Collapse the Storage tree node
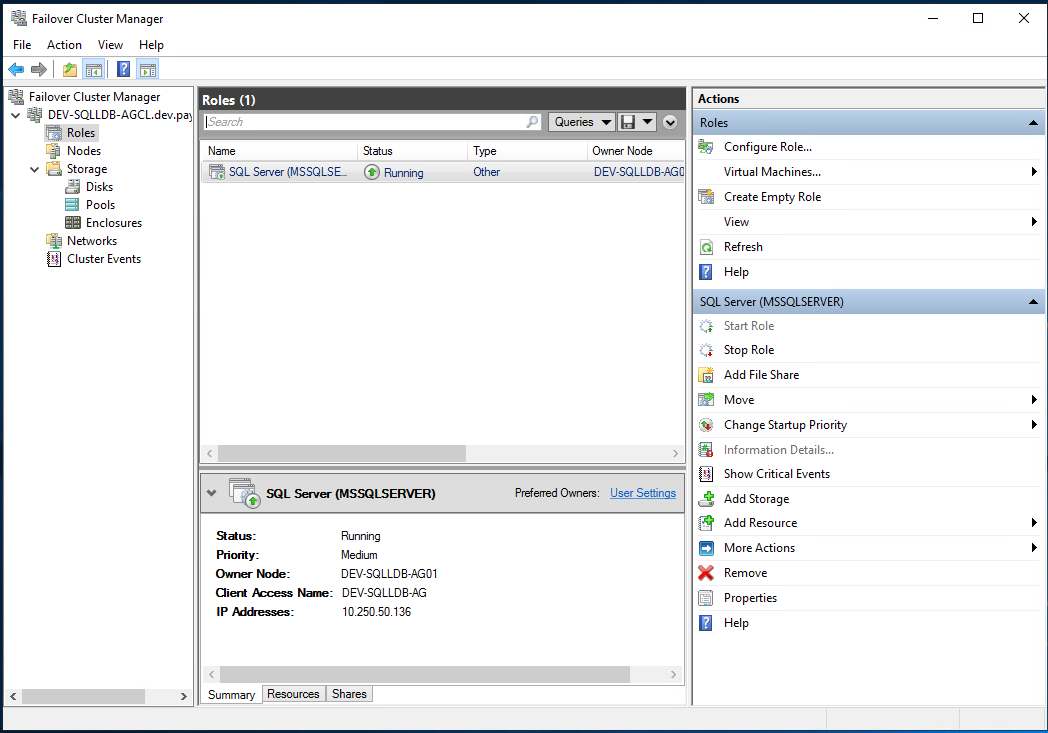Image resolution: width=1048 pixels, height=733 pixels. 34,168
